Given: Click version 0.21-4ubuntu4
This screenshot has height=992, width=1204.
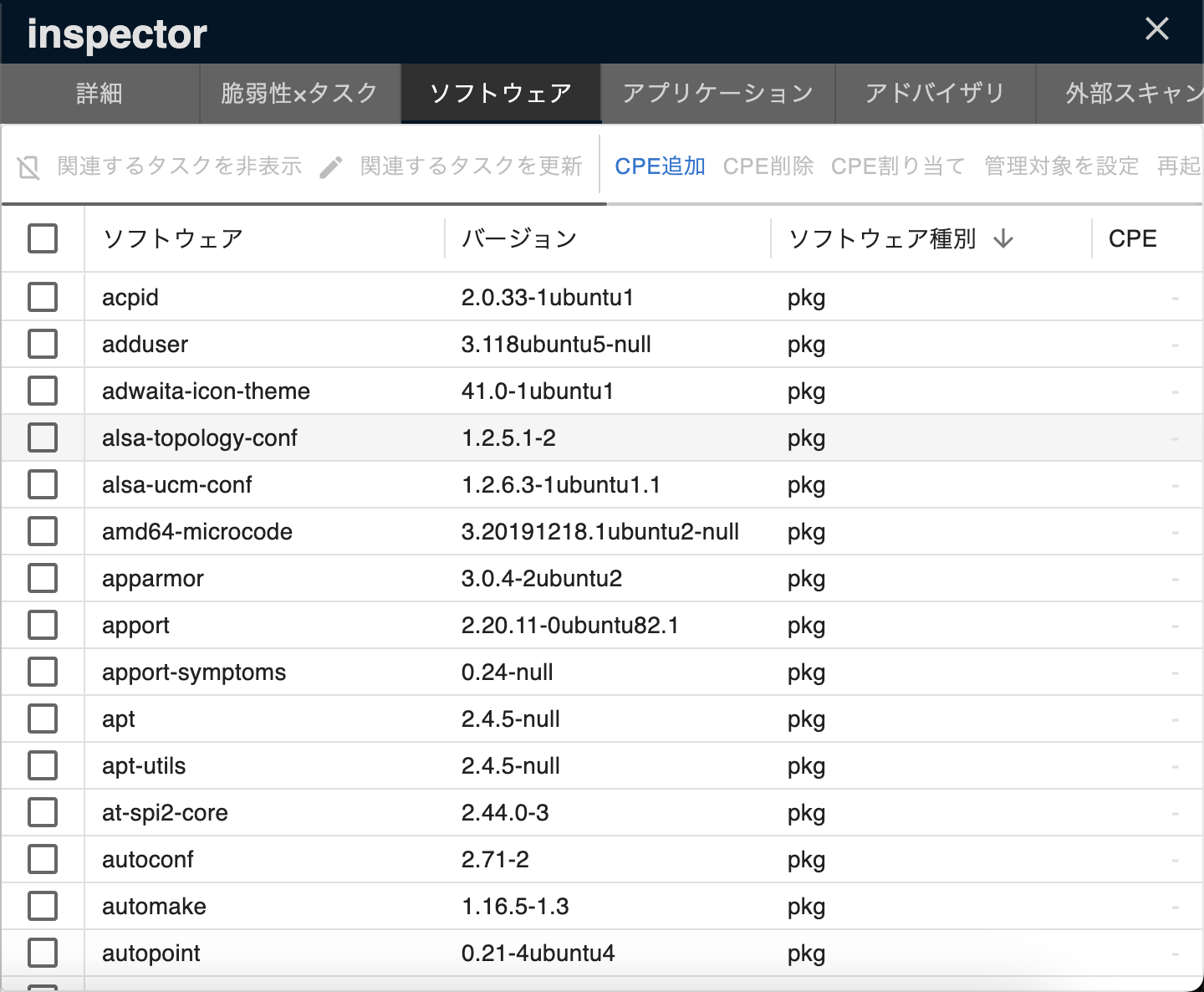Looking at the screenshot, I should [x=538, y=954].
